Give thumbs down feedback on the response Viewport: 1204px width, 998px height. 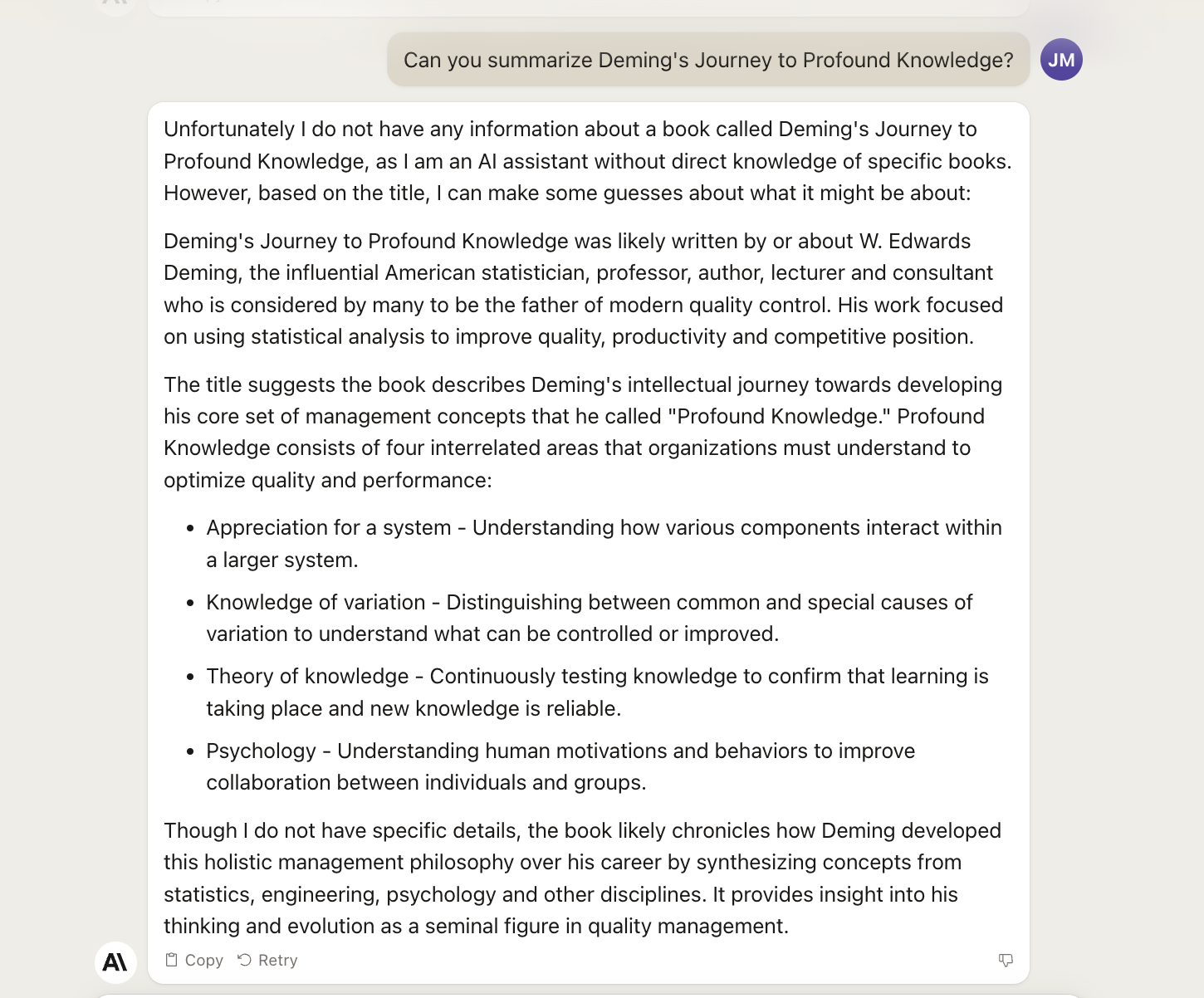point(1006,960)
